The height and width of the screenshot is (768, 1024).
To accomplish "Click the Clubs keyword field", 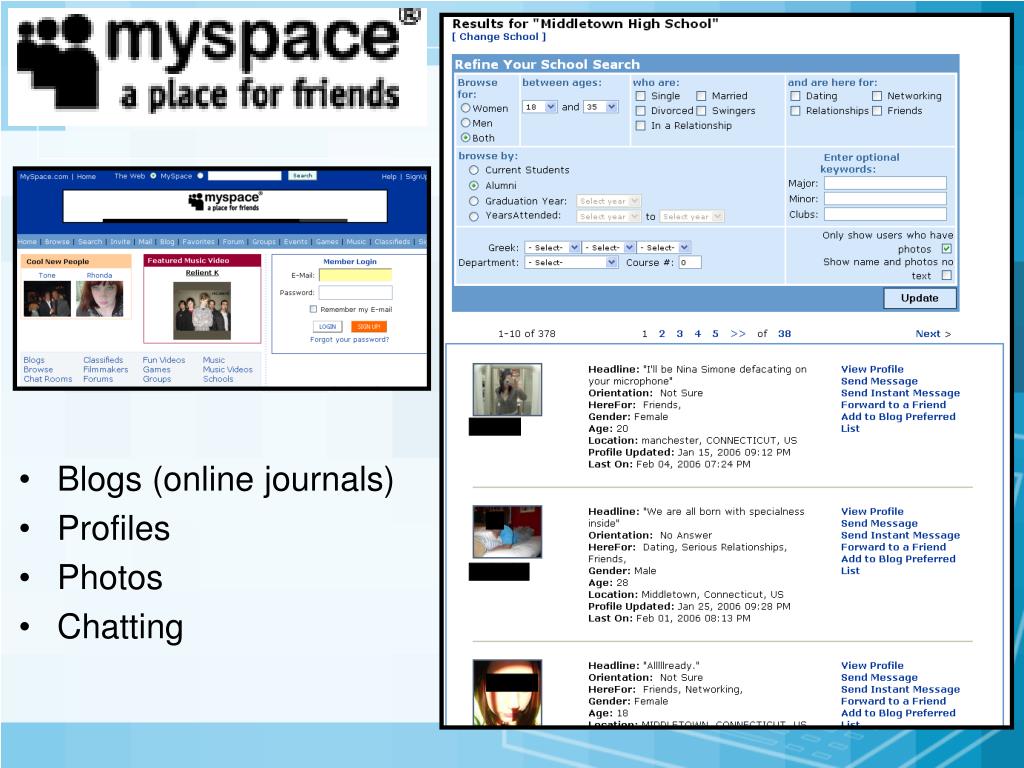I will coord(885,214).
